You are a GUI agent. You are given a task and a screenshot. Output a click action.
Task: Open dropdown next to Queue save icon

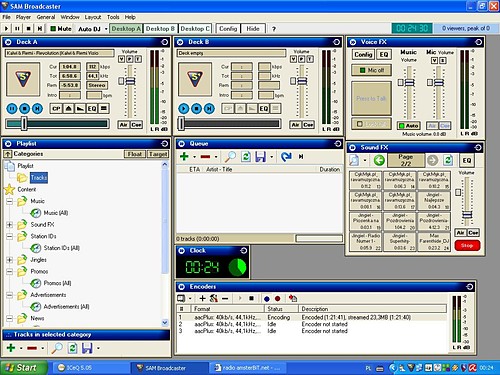[272, 157]
